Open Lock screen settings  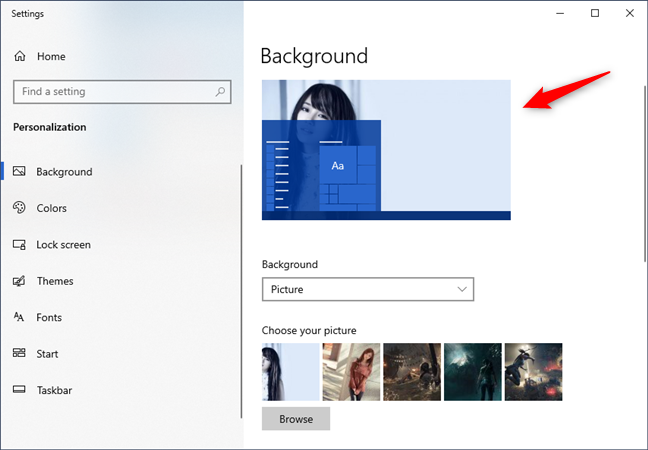[x=63, y=245]
